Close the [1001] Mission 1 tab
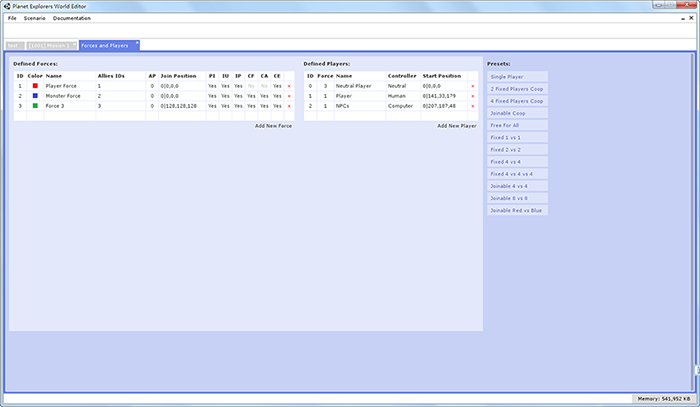This screenshot has height=407, width=700. pos(74,44)
